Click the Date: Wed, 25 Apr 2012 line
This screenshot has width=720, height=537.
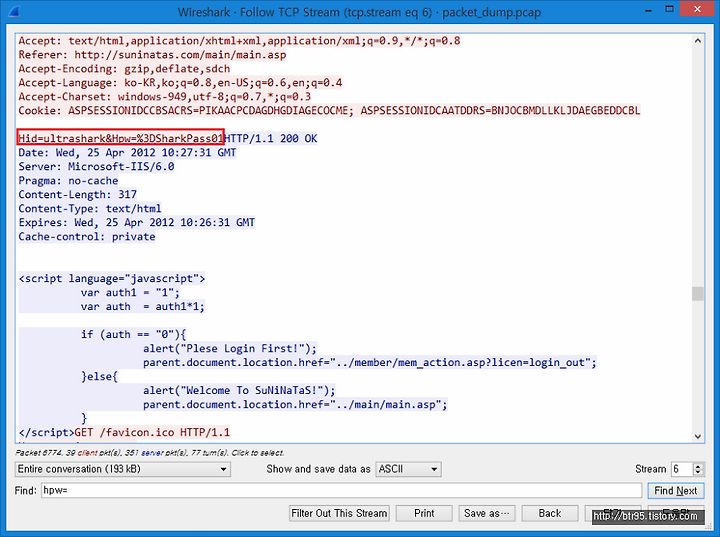point(127,153)
